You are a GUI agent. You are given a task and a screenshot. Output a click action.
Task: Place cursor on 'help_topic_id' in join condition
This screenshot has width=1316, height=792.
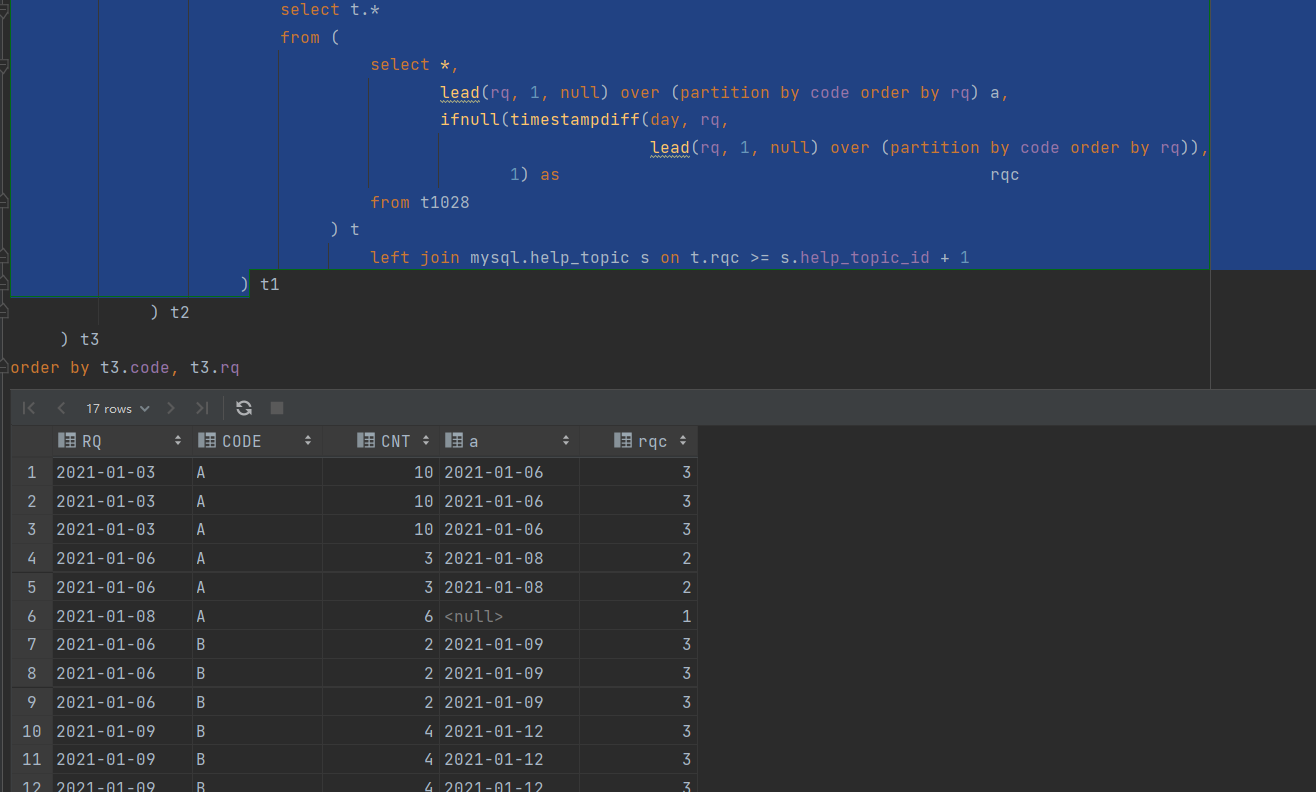[x=865, y=257]
